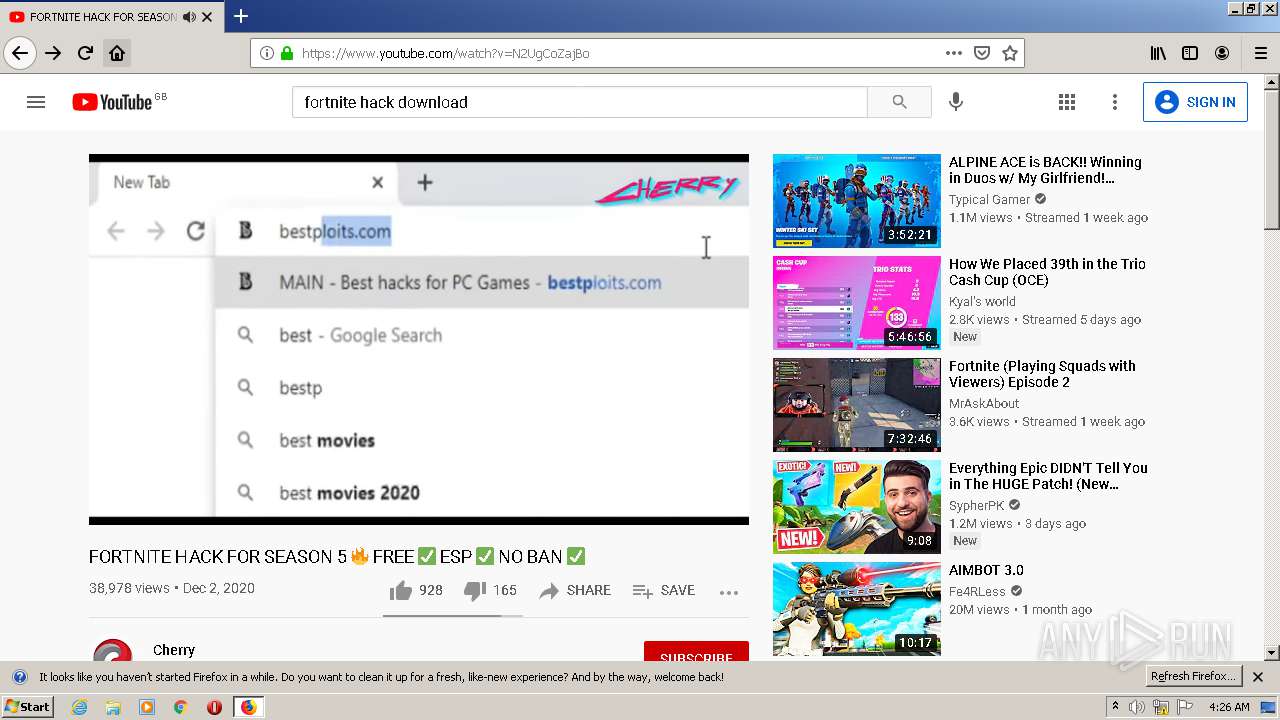Open Firefox Library icon
Viewport: 1280px width, 720px height.
pyautogui.click(x=1158, y=53)
